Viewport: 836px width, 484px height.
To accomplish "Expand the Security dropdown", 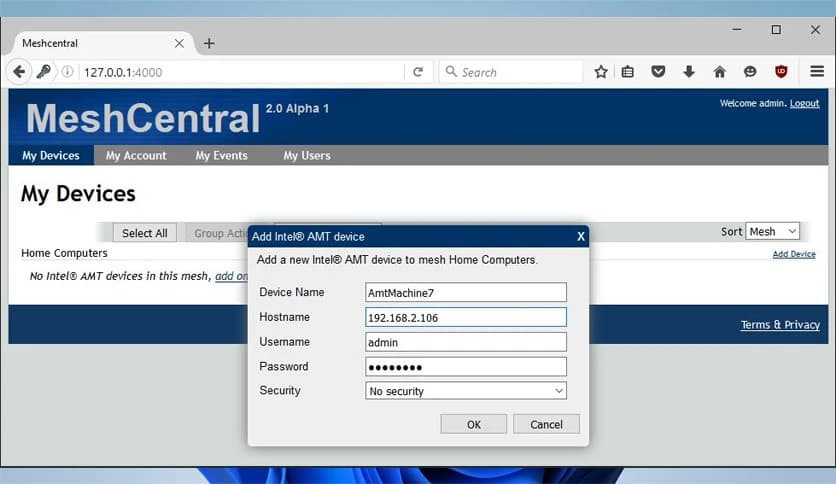I will click(465, 391).
